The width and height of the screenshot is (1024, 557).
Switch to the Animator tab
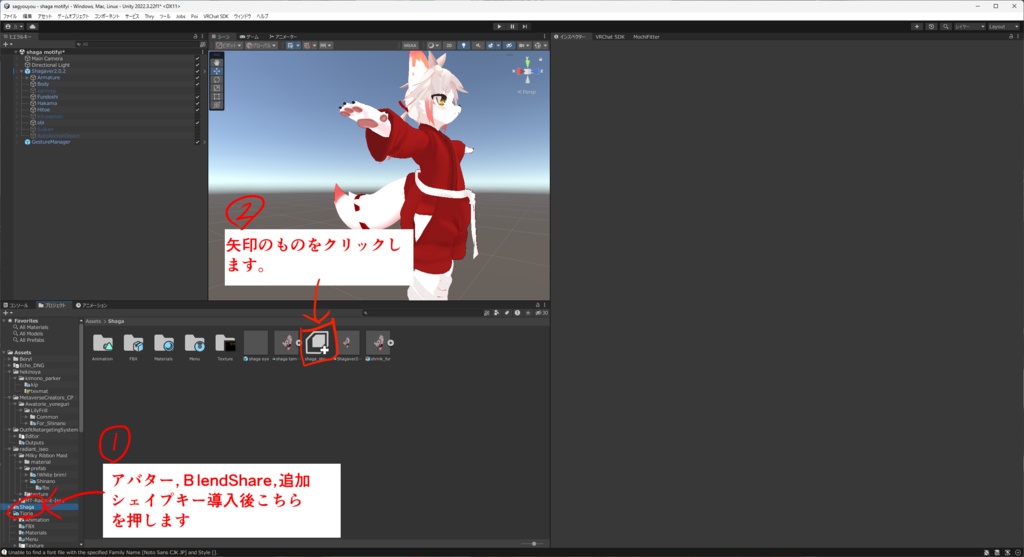tap(283, 37)
